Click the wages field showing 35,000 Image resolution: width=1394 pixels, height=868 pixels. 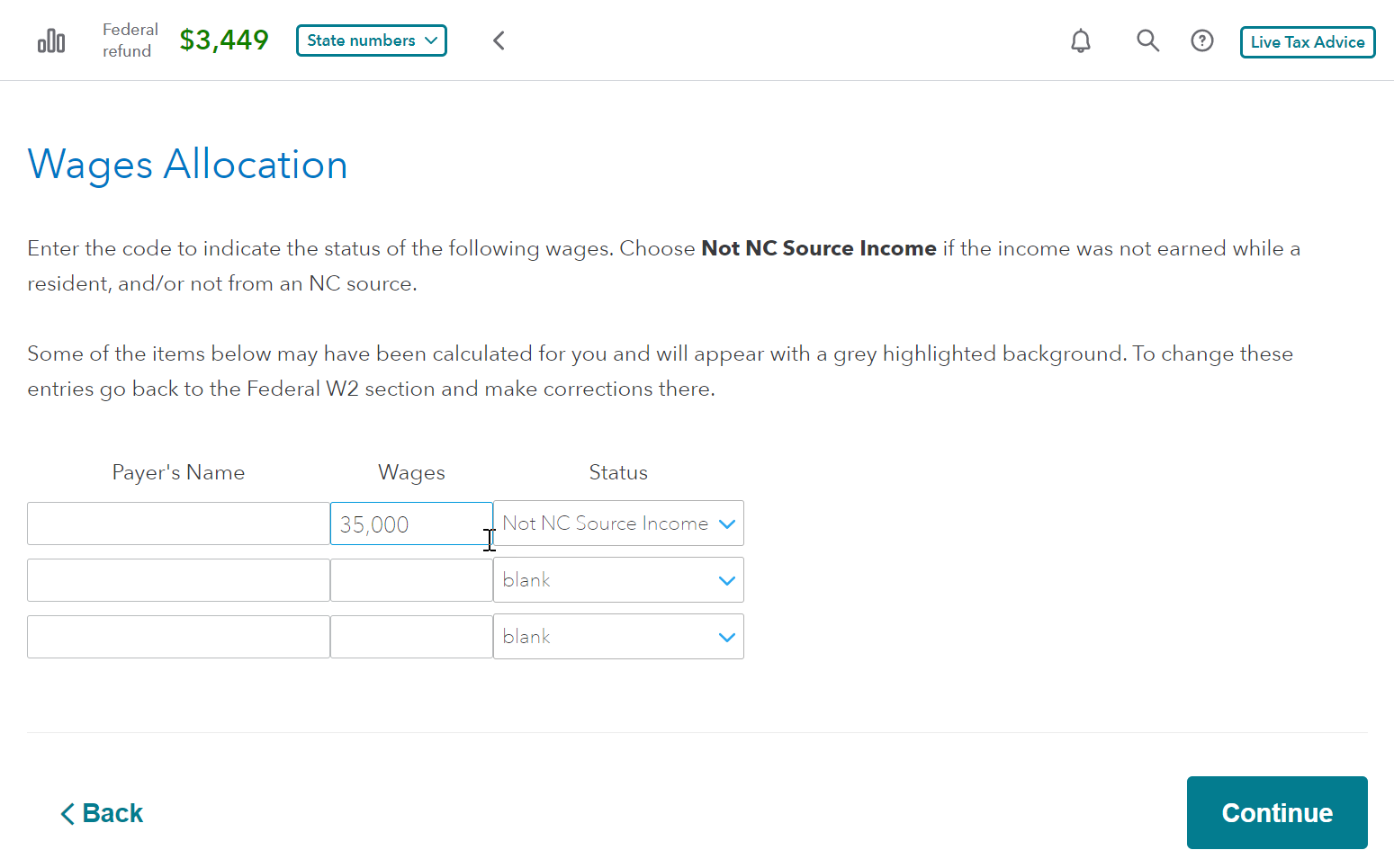410,523
